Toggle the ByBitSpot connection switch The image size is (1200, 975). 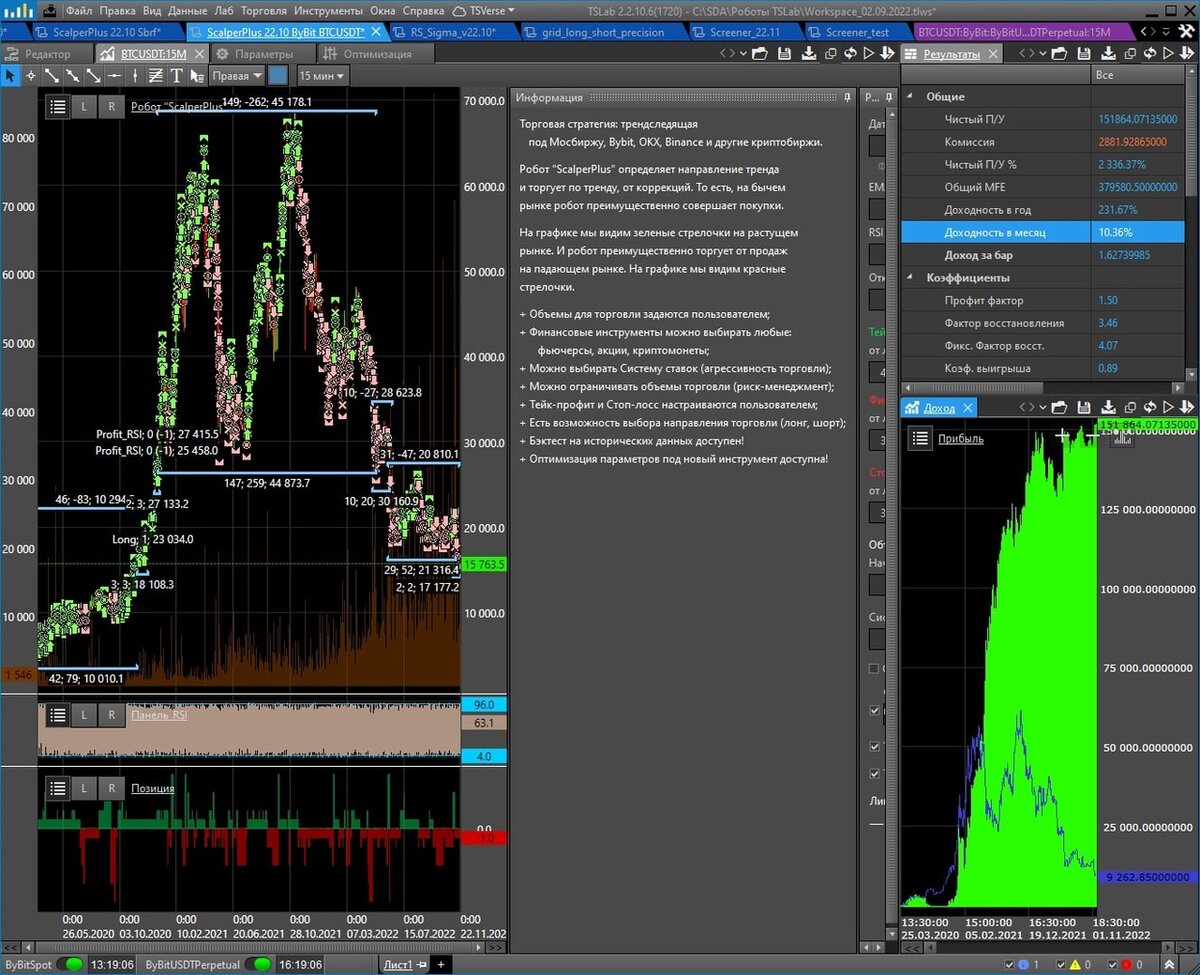click(70, 965)
